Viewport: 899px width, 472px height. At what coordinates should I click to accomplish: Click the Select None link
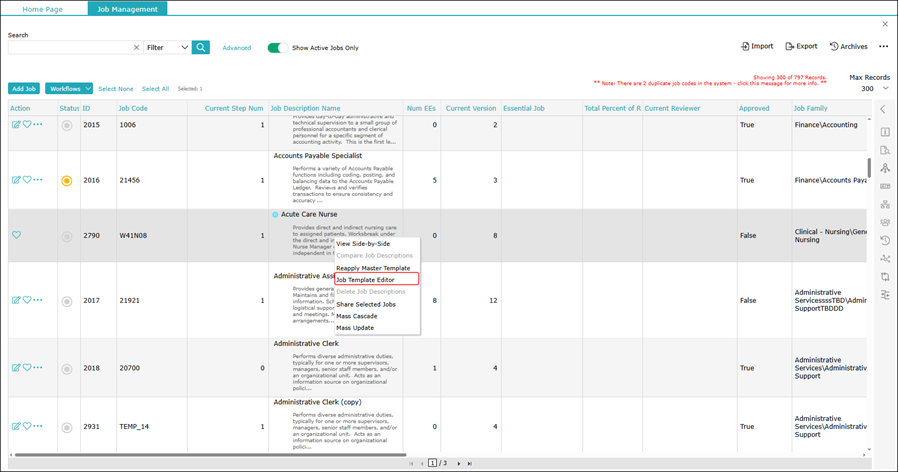pos(116,89)
